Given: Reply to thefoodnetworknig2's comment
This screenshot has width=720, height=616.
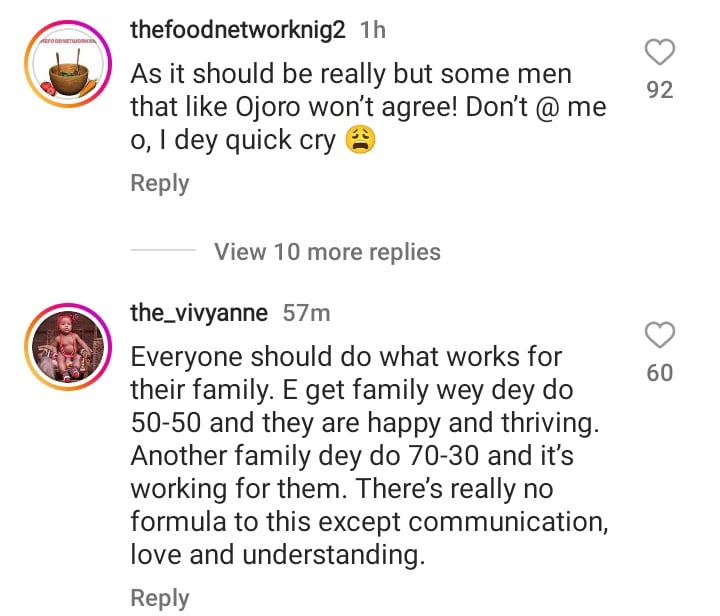Looking at the screenshot, I should coord(160,183).
